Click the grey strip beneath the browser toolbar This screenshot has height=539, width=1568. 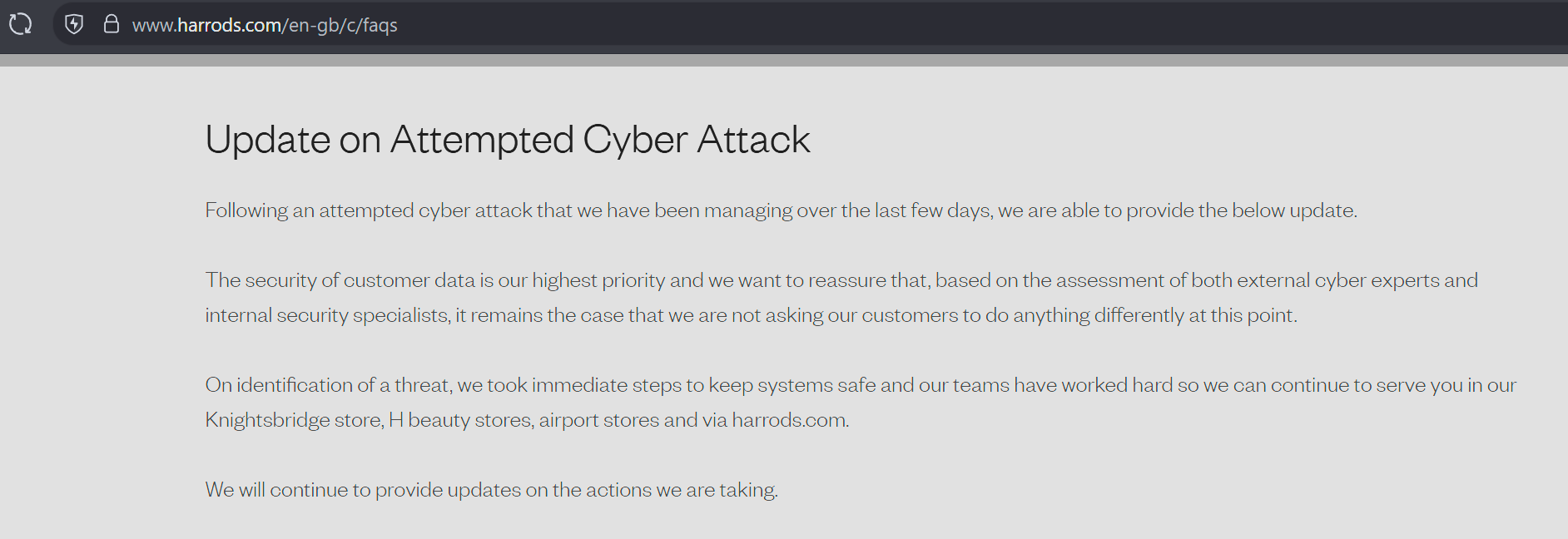click(x=782, y=60)
